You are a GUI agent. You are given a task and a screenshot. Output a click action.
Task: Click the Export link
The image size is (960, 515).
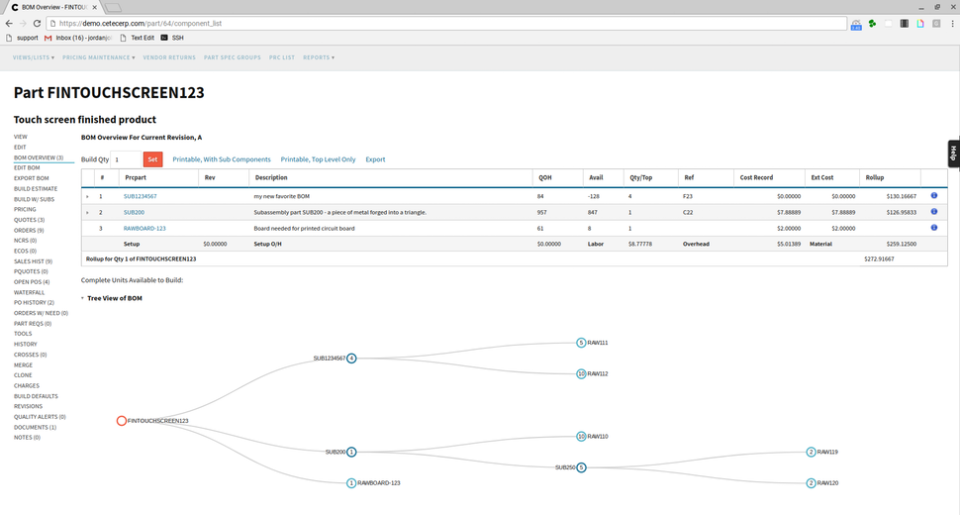375,159
